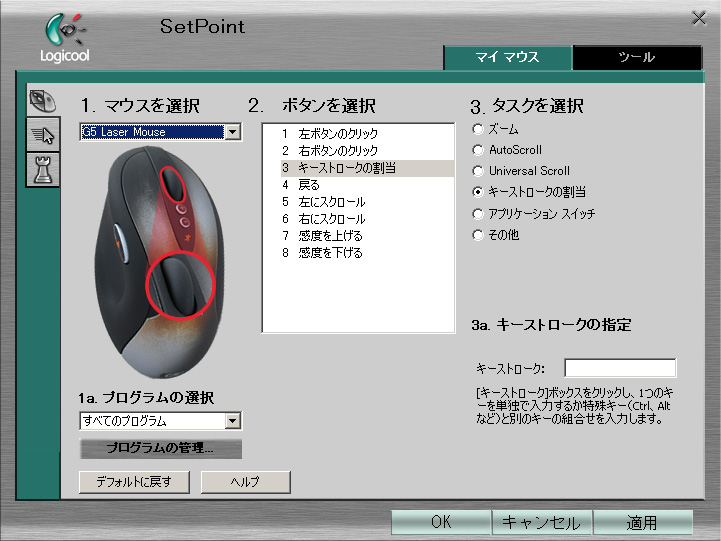Select the アプリケーション スイッチ radio option
This screenshot has height=541, width=721.
click(x=478, y=214)
